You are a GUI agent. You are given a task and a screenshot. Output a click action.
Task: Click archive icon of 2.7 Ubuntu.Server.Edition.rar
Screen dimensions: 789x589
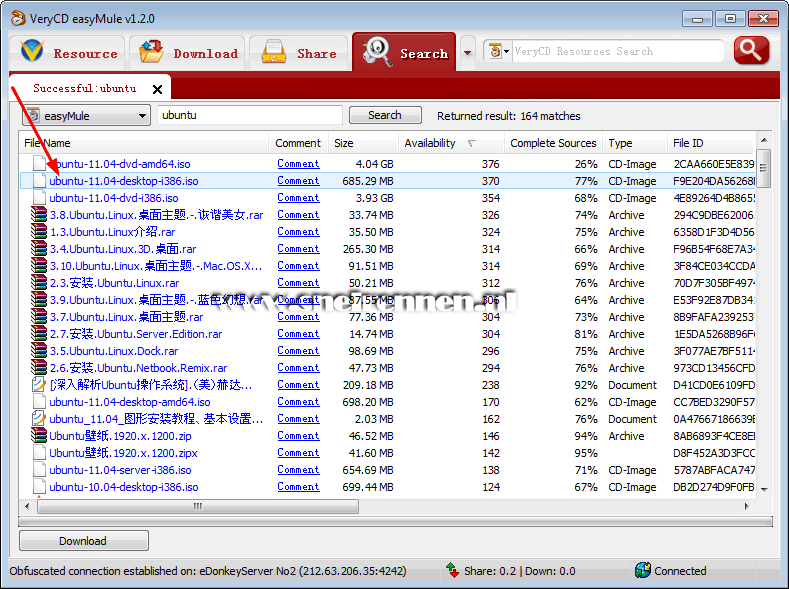(39, 334)
